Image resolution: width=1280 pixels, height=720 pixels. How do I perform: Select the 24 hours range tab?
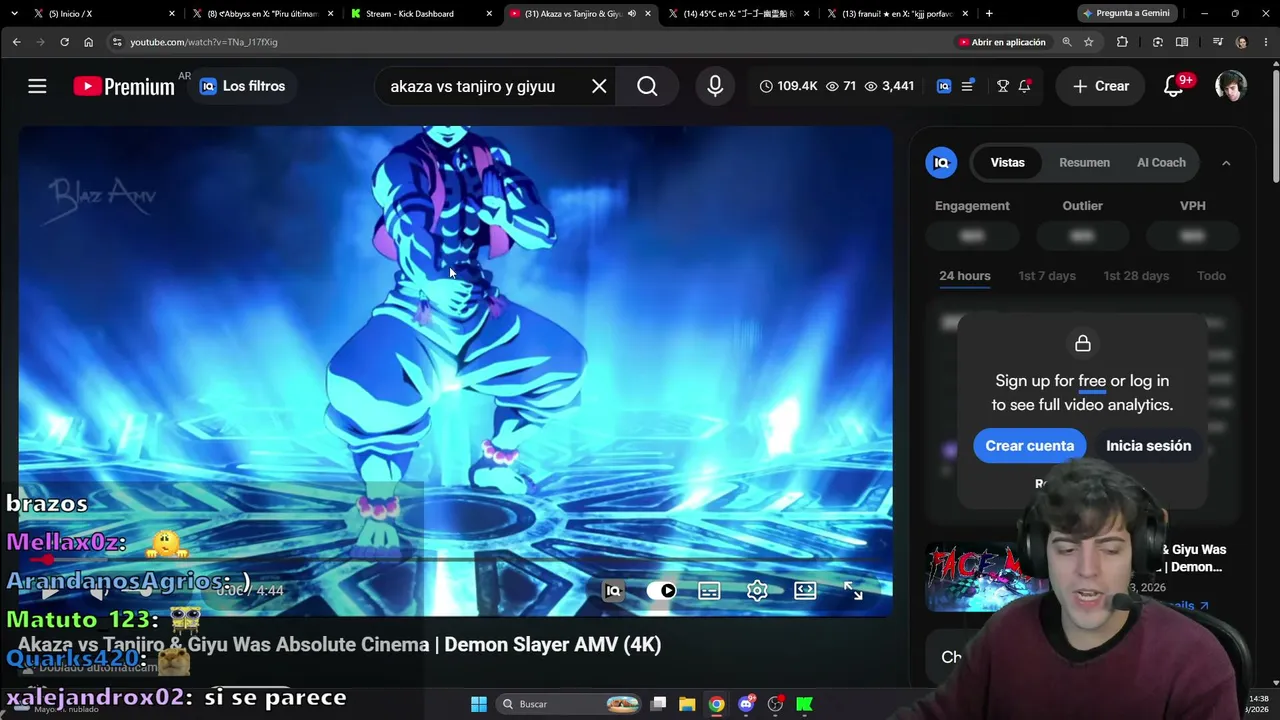[965, 276]
